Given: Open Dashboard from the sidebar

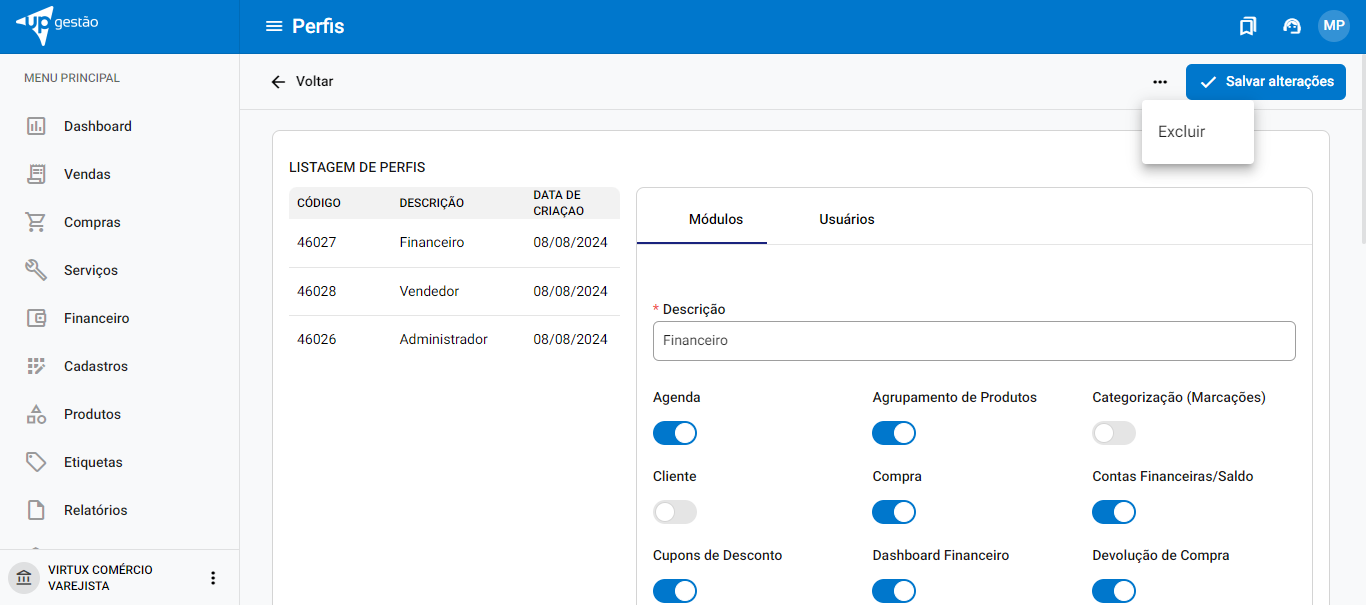Looking at the screenshot, I should 97,126.
